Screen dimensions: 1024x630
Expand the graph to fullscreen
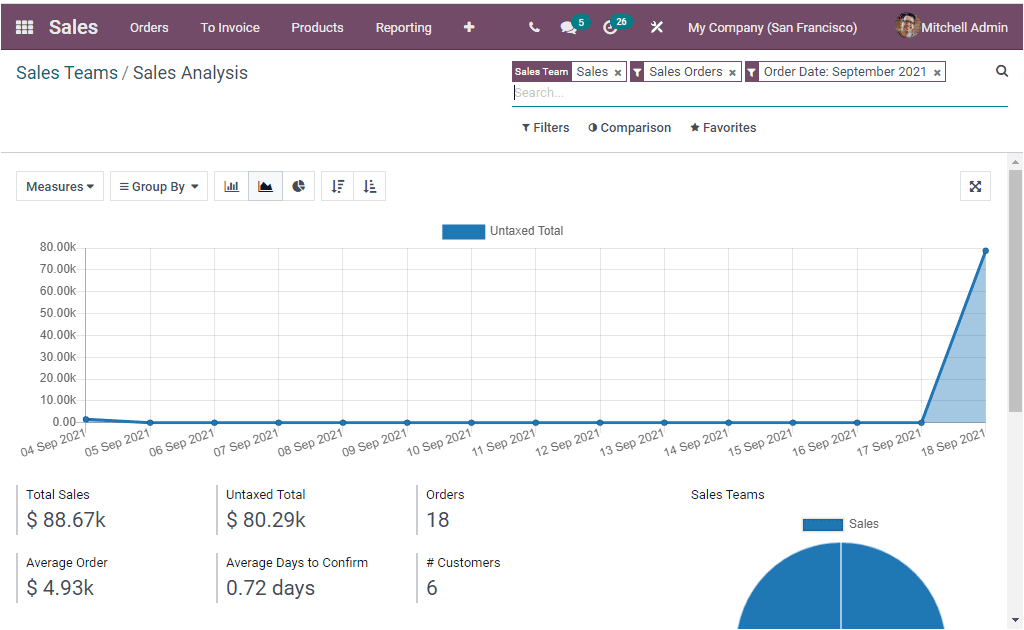[975, 186]
